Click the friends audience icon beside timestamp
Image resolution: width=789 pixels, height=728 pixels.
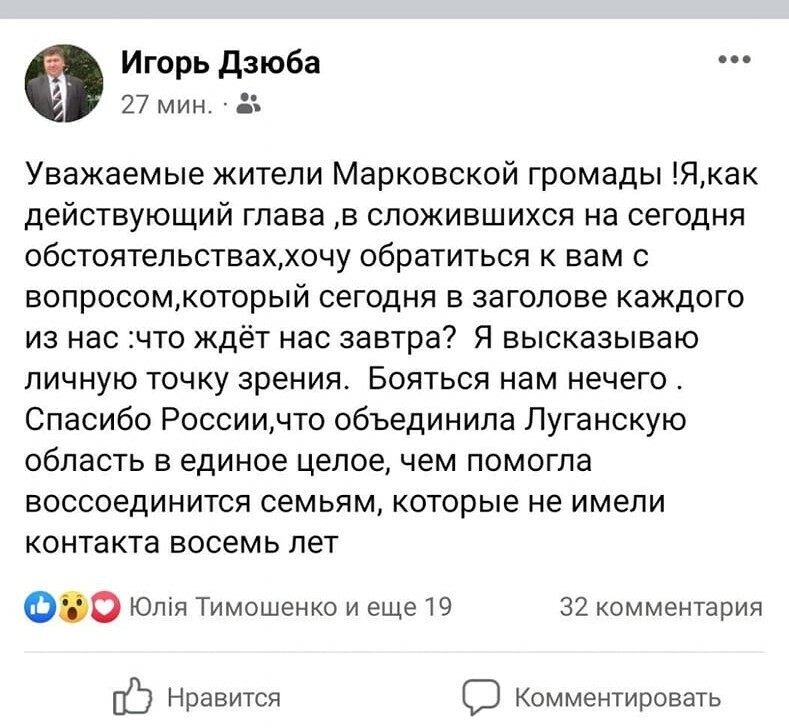250,103
